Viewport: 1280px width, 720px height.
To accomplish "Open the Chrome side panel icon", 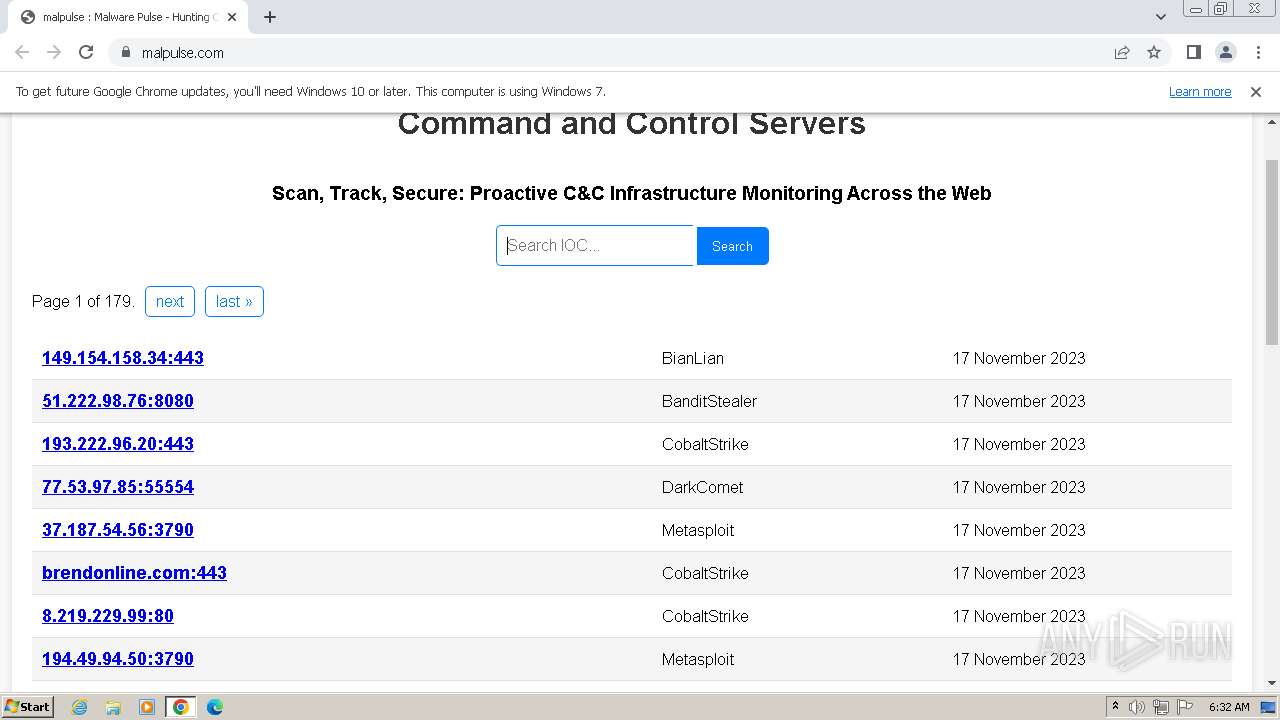I will tap(1193, 52).
